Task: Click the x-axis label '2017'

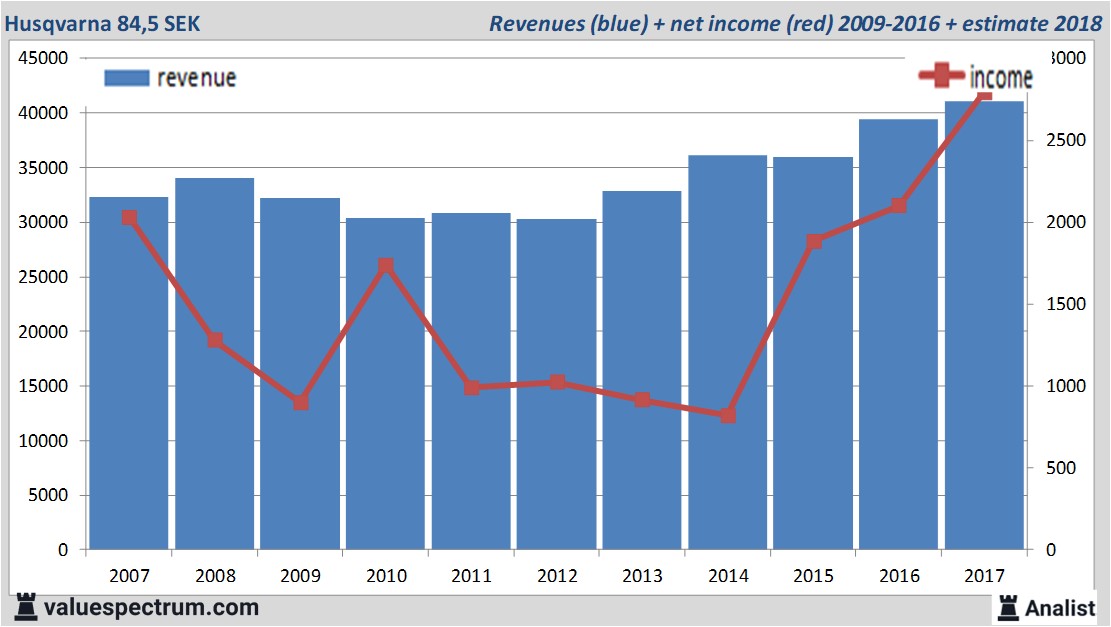Action: [x=984, y=576]
